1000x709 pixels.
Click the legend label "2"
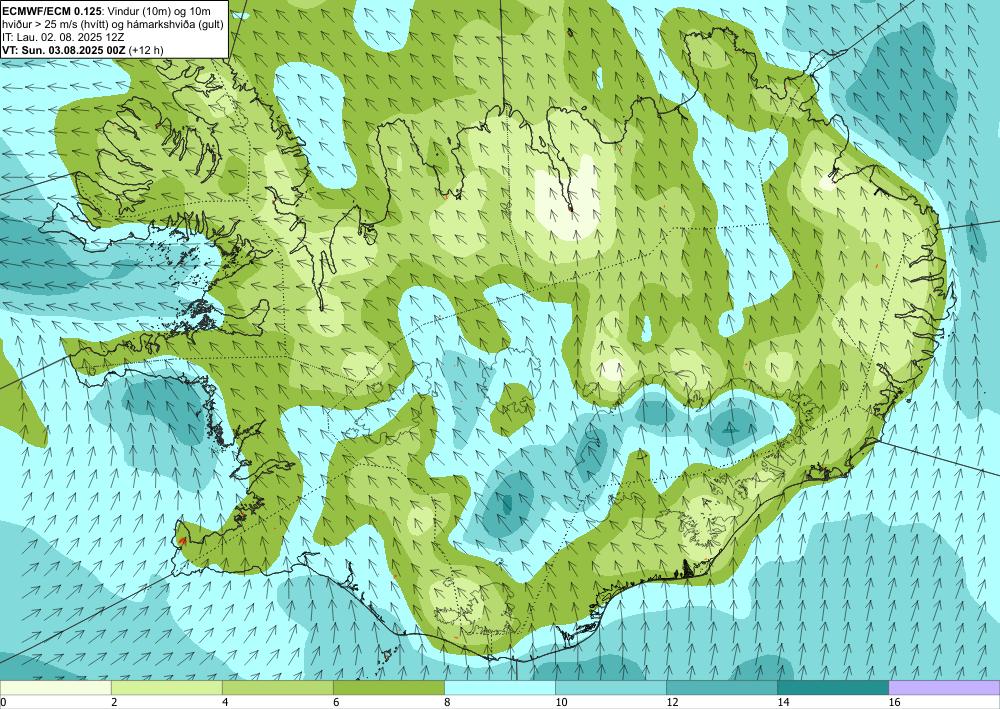(114, 702)
